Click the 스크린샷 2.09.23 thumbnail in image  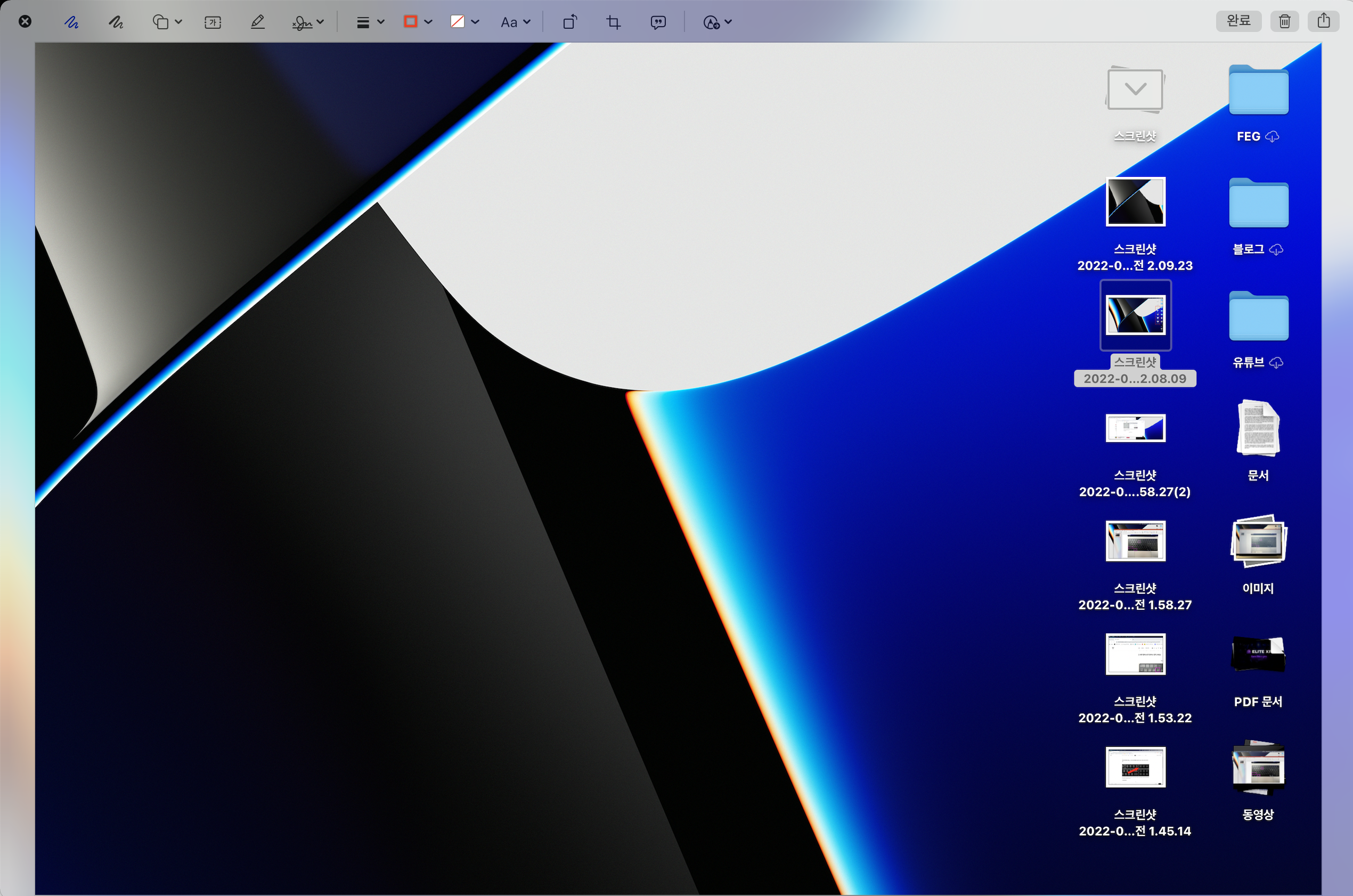point(1135,202)
